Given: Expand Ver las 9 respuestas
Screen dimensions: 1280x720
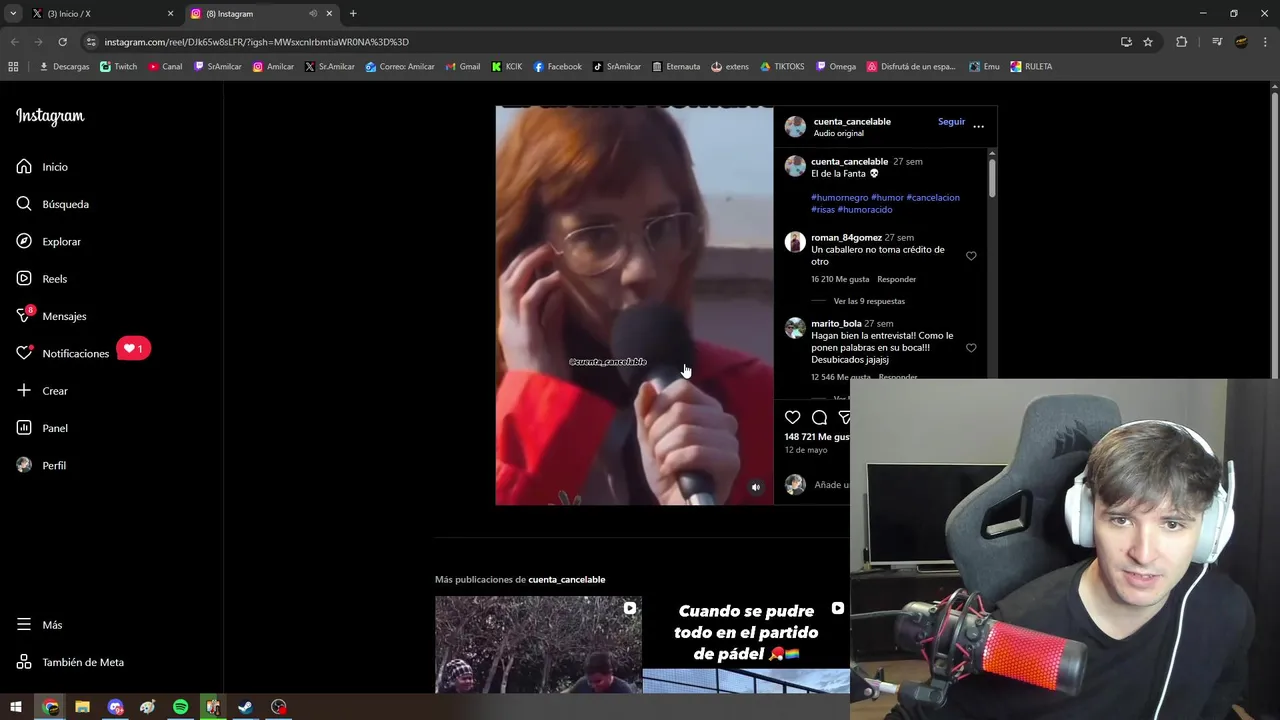Looking at the screenshot, I should [x=869, y=301].
